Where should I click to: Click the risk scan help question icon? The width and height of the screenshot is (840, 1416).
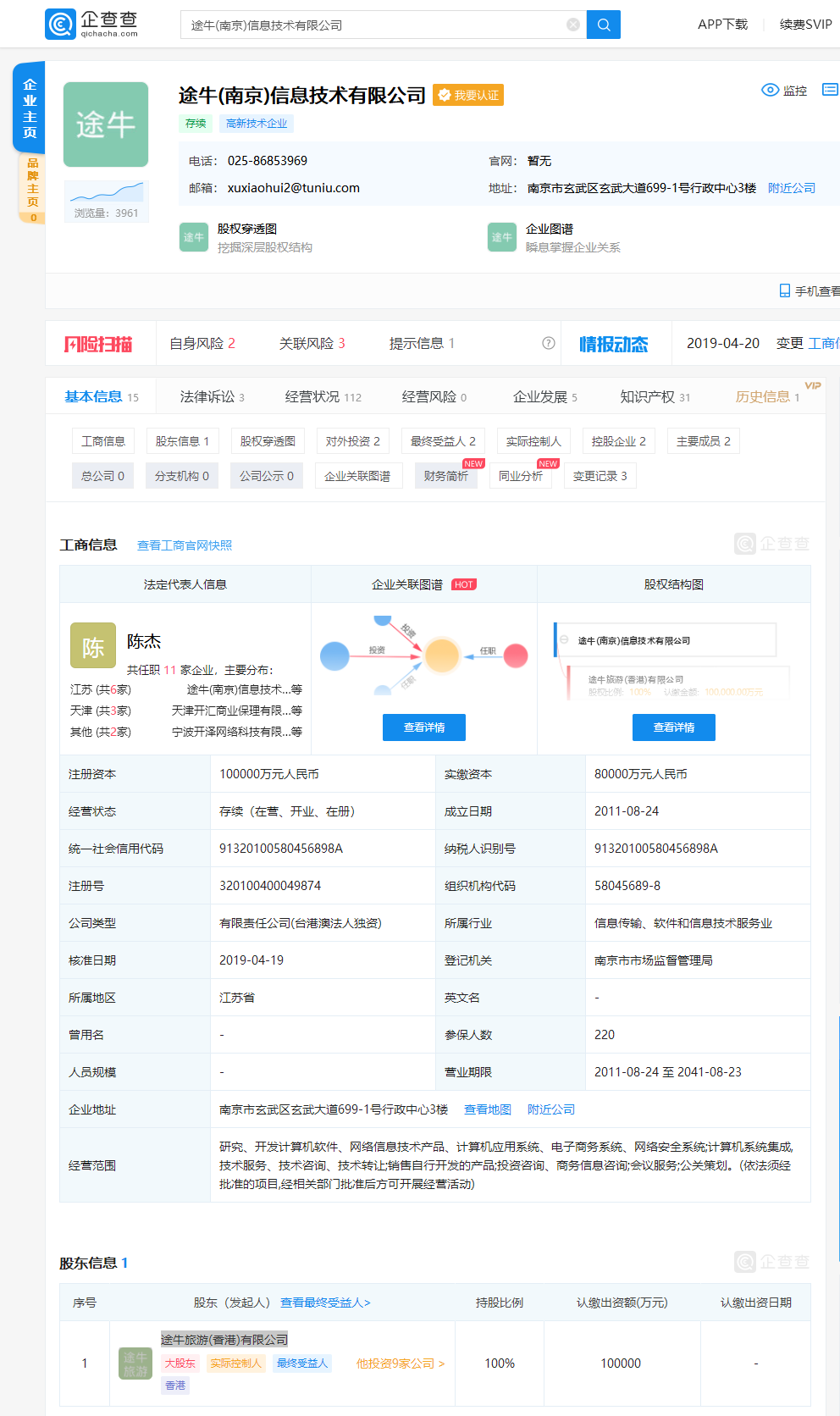pyautogui.click(x=549, y=343)
